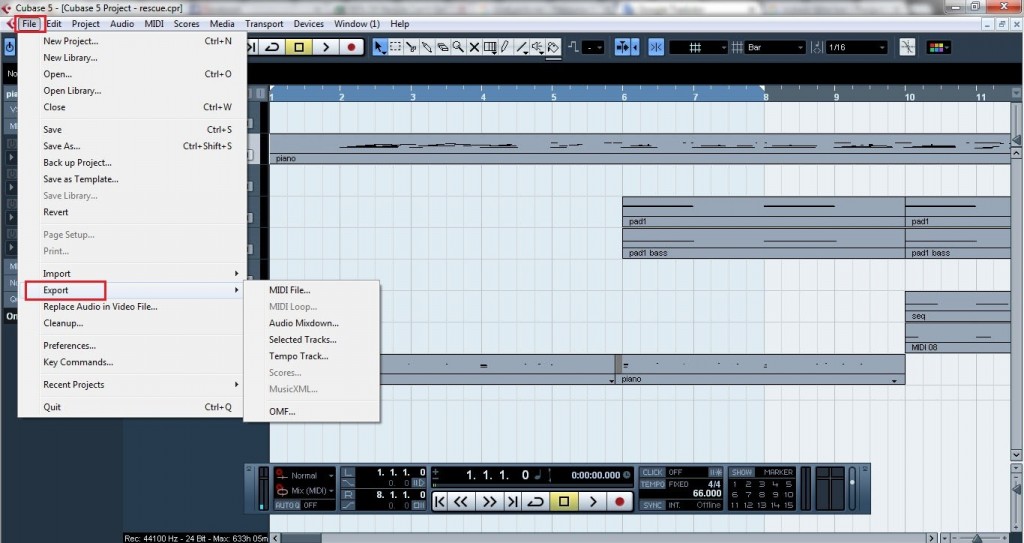The image size is (1024, 543).
Task: Click the Snap to Zero Crossing icon
Action: 908,47
